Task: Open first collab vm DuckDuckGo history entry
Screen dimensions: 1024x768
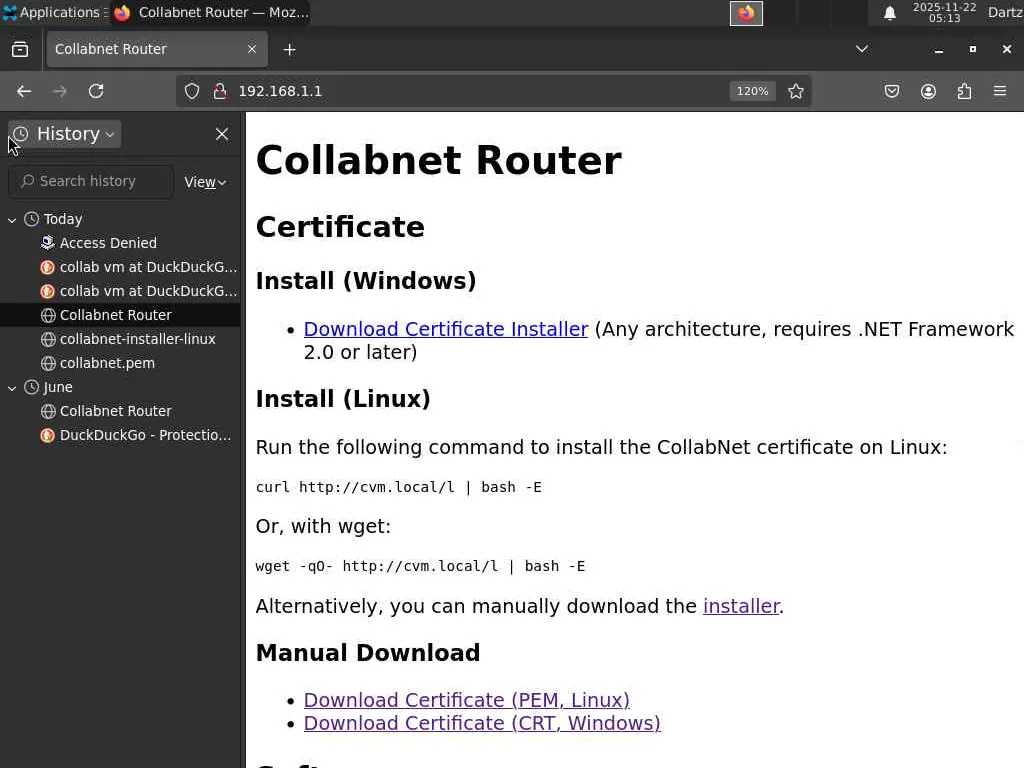Action: (x=121, y=267)
